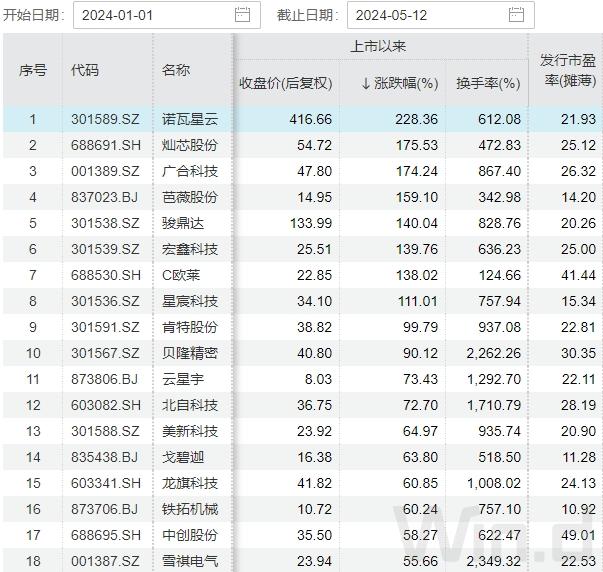Click turnover rate value 867.40

click(x=500, y=171)
